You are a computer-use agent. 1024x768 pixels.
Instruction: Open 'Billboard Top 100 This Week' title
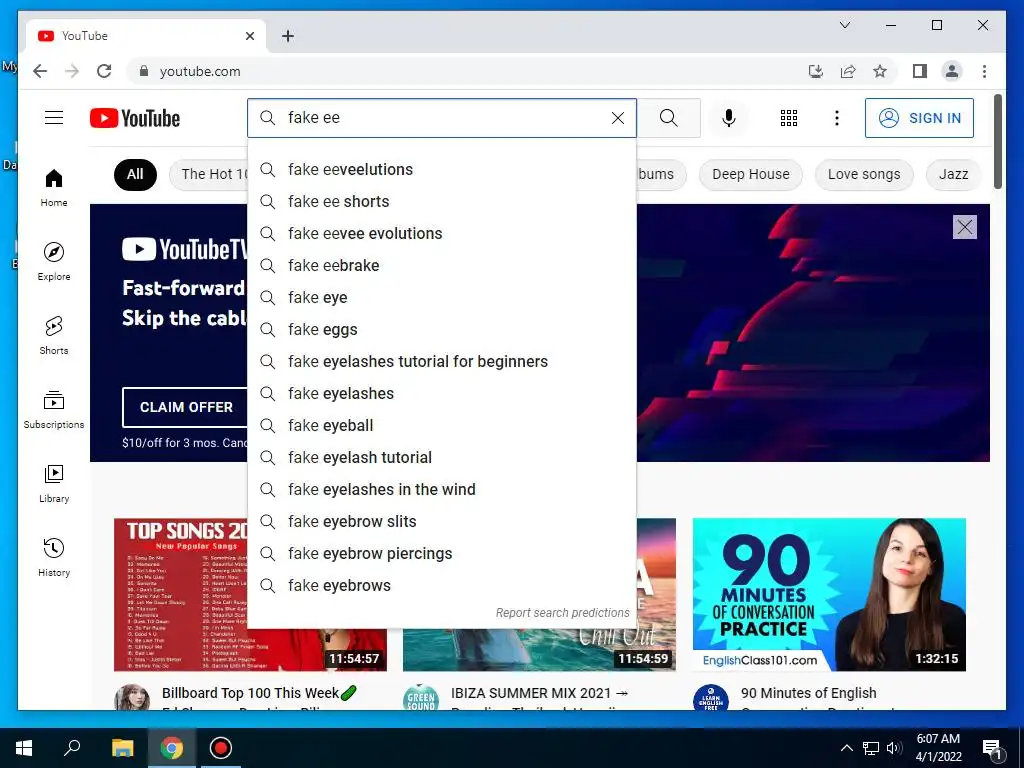260,693
